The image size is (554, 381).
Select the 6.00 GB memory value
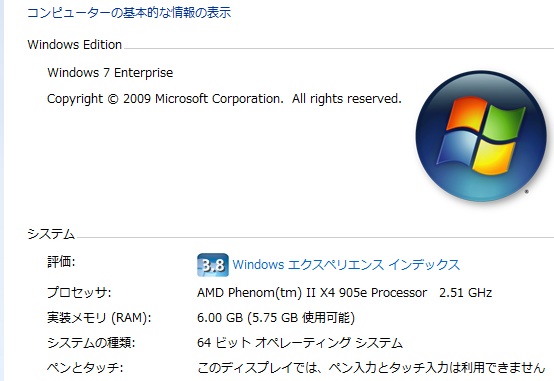coord(220,318)
